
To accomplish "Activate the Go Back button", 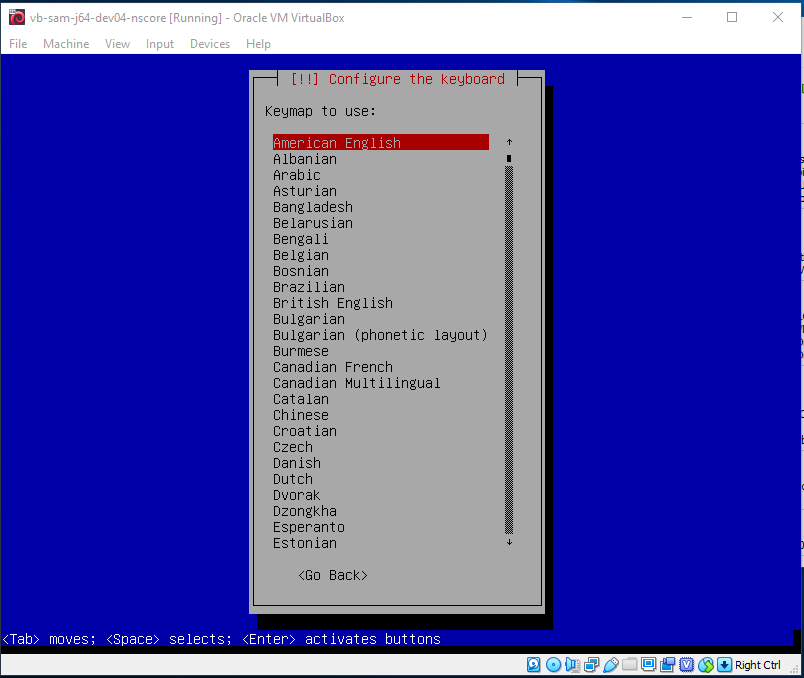I will point(333,575).
